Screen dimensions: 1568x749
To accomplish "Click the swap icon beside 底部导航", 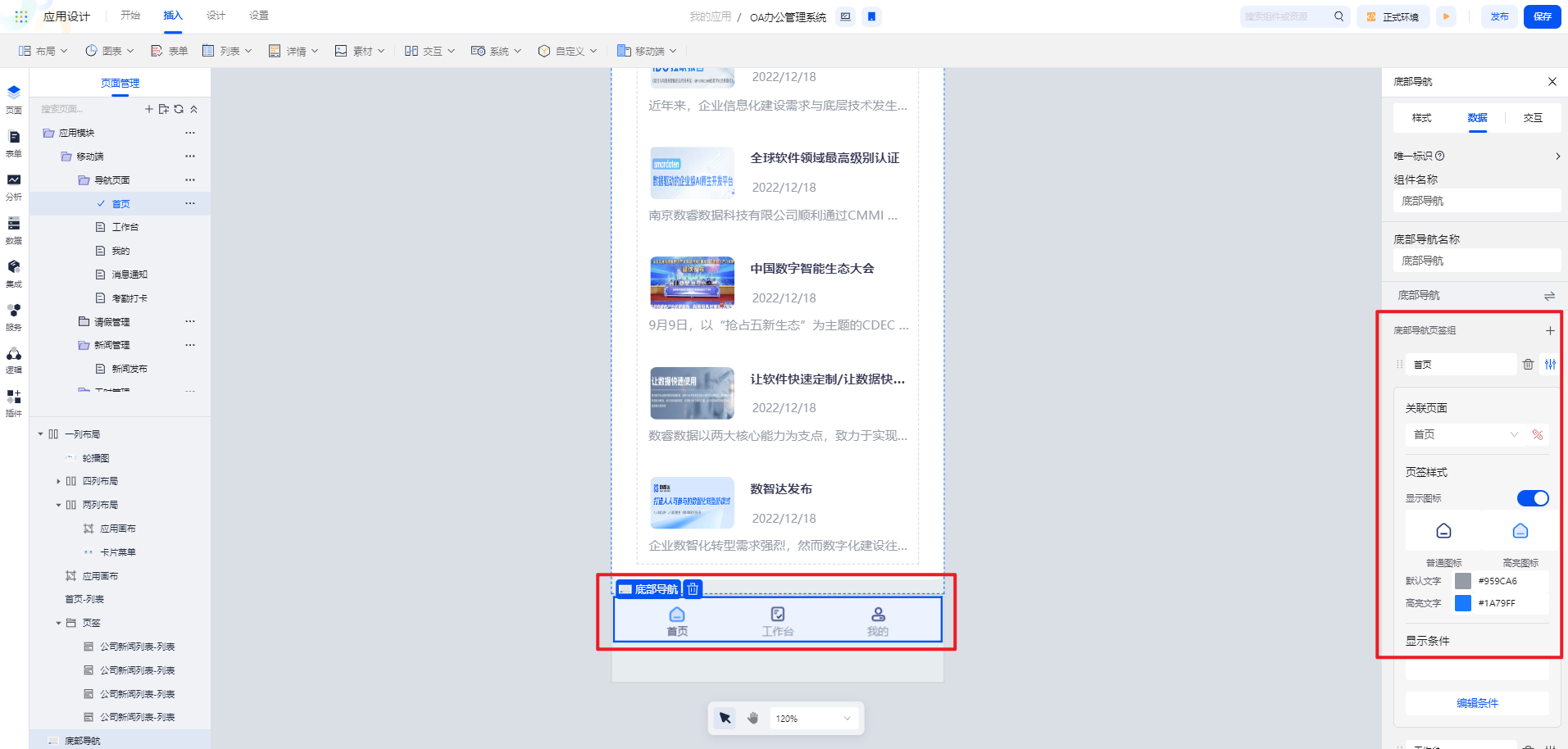I will 1549,296.
